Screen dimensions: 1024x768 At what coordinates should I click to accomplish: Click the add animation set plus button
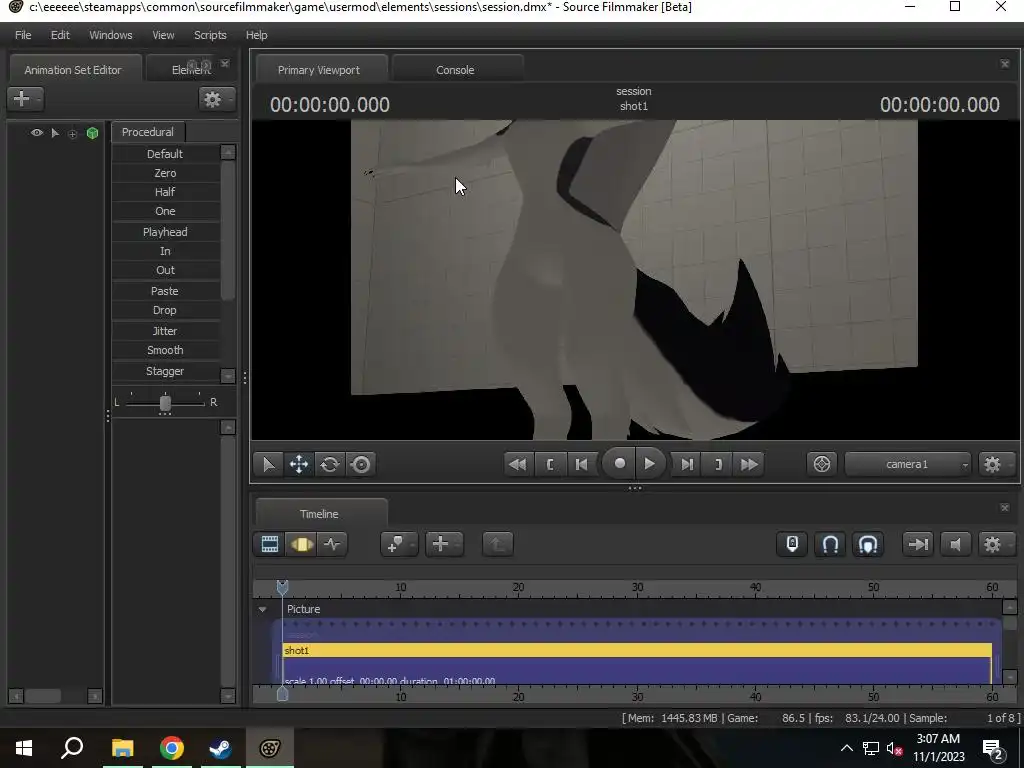pos(22,99)
